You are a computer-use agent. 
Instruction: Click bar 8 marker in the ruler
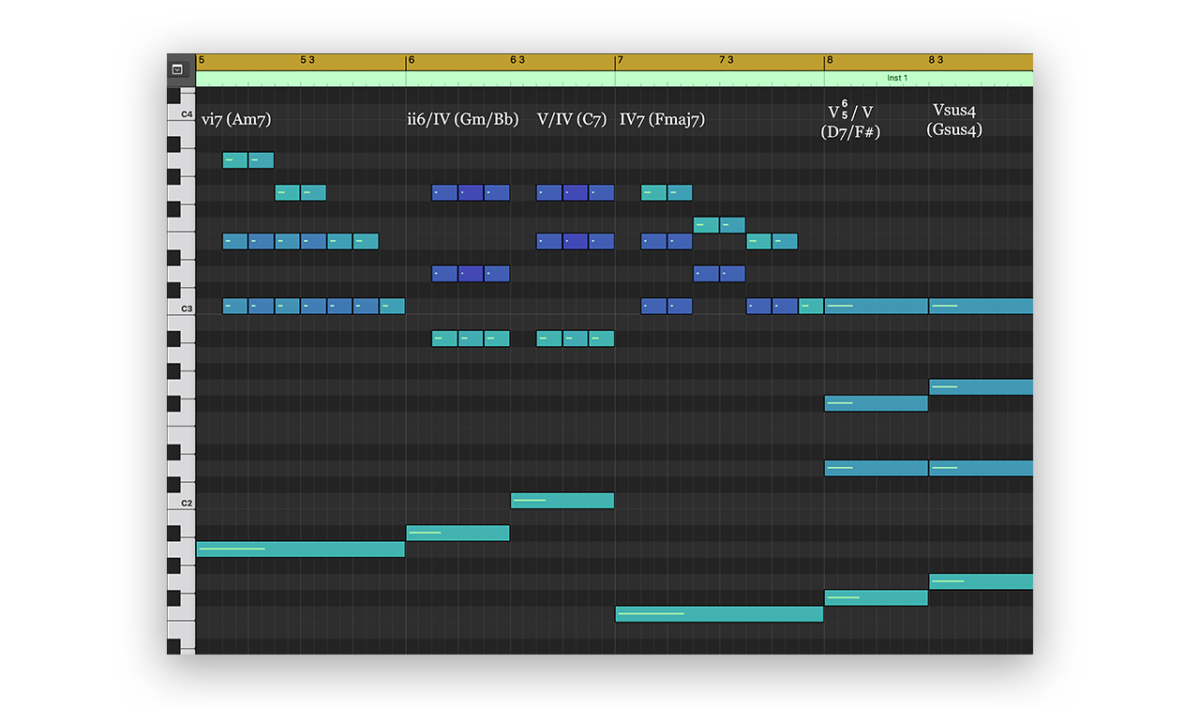click(829, 60)
